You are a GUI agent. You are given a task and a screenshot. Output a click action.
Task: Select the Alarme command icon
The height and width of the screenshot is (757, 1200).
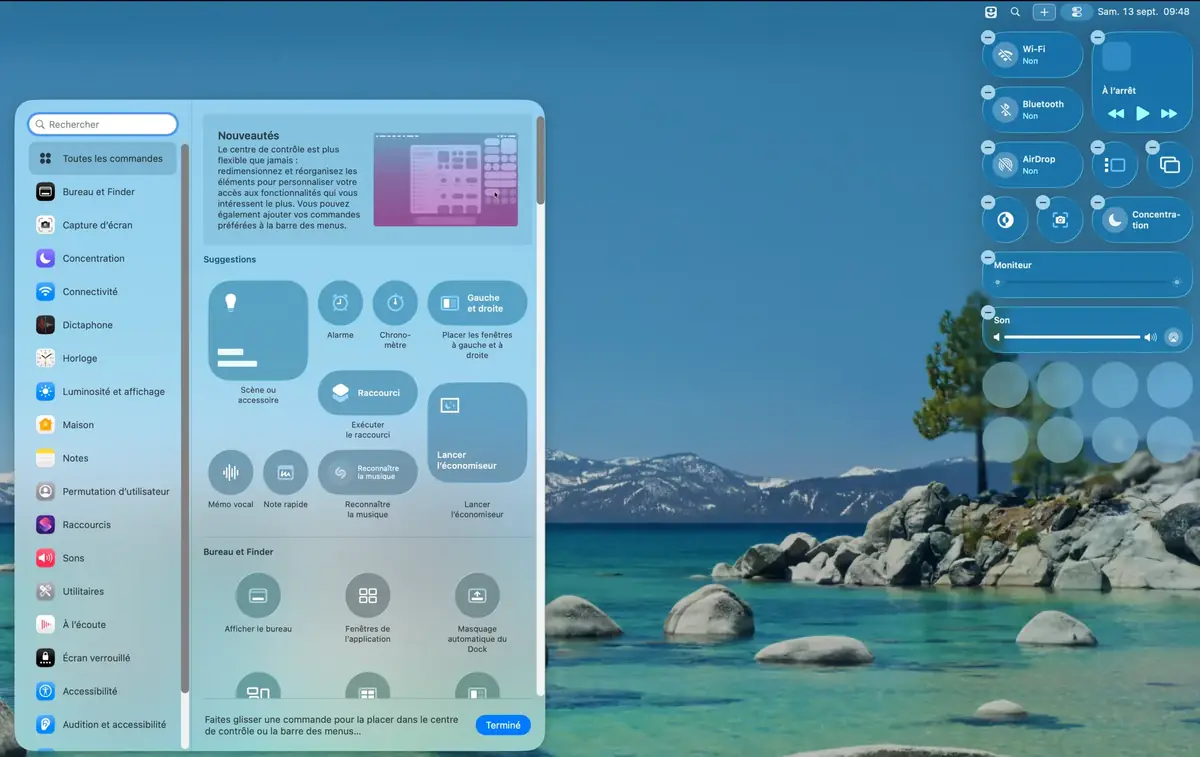(x=340, y=302)
